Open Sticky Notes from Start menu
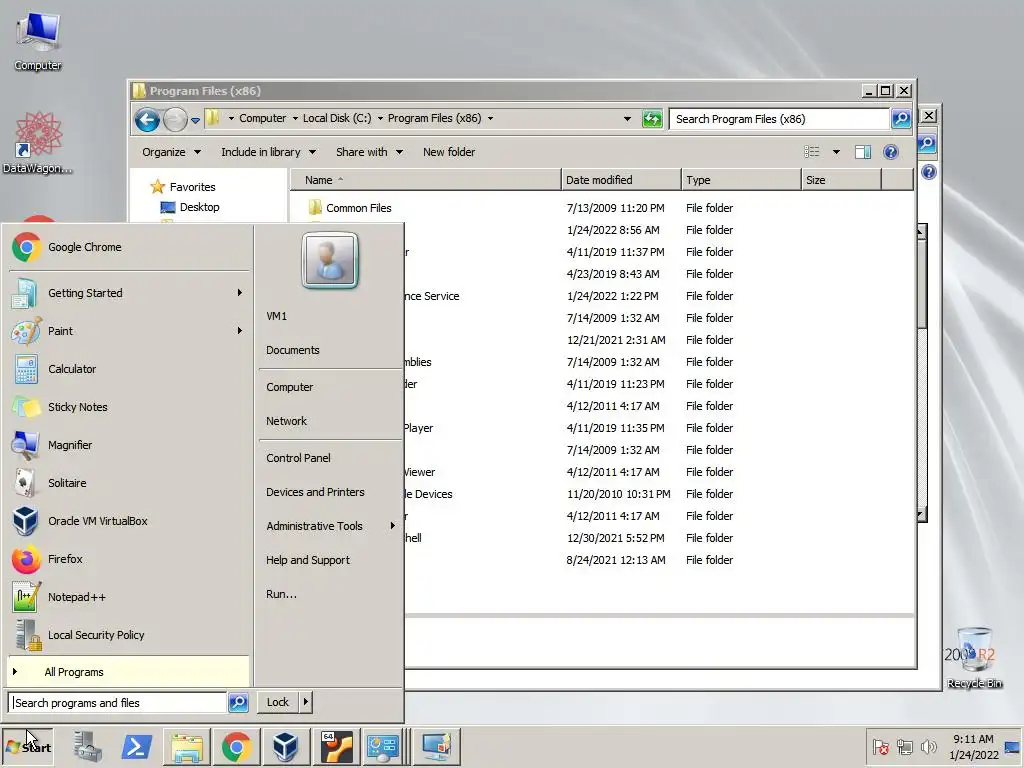Viewport: 1024px width, 768px height. (129, 407)
